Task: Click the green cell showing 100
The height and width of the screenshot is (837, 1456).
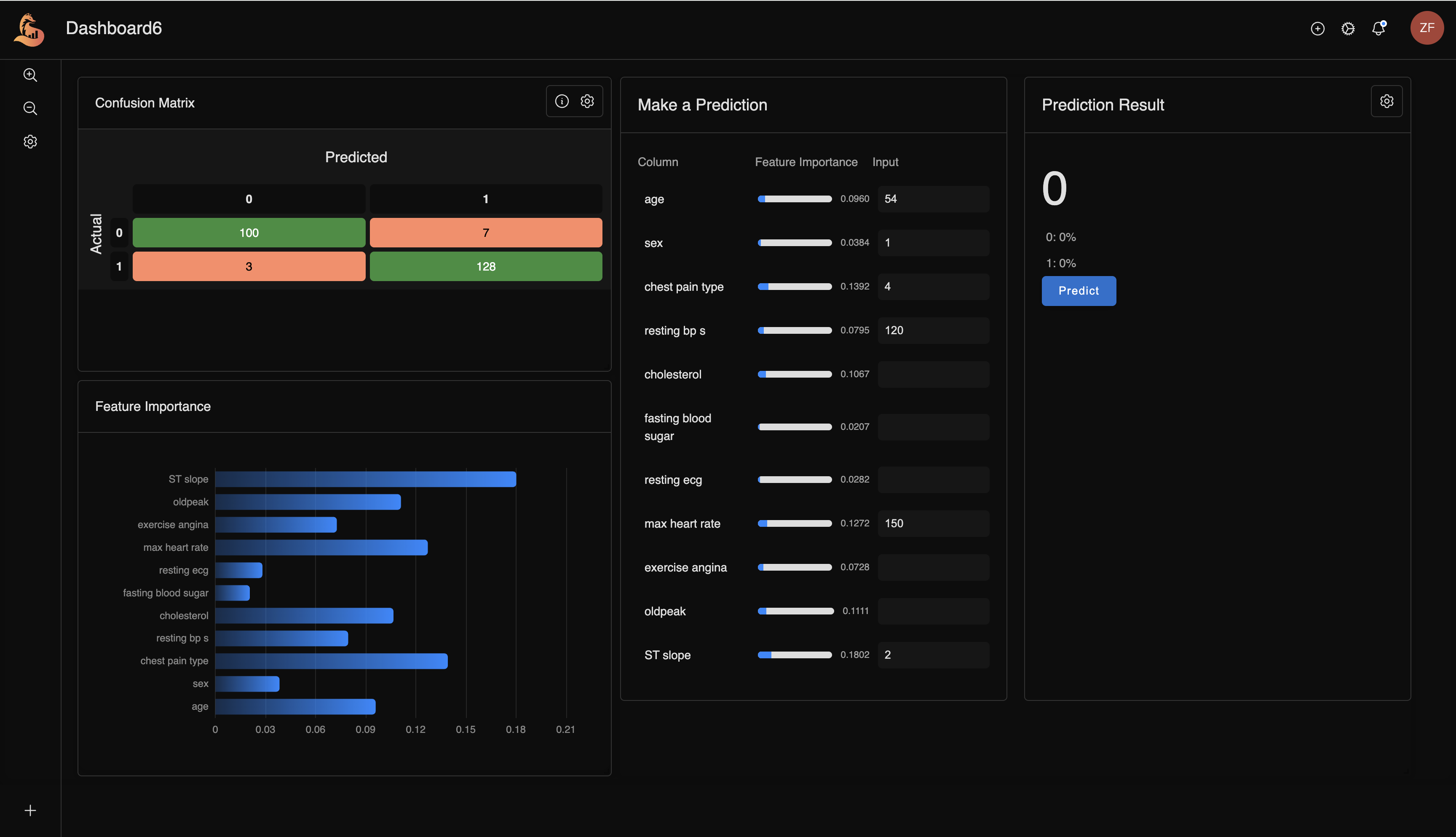Action: pyautogui.click(x=248, y=232)
